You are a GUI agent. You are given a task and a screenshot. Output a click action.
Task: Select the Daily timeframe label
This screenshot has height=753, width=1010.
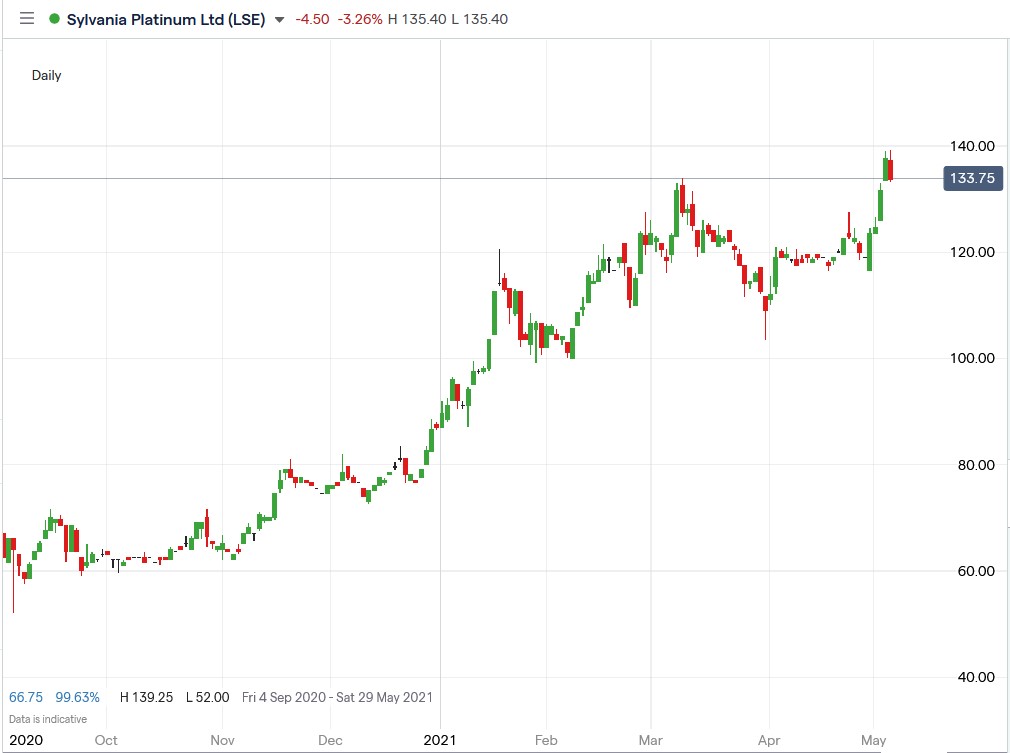(x=46, y=75)
